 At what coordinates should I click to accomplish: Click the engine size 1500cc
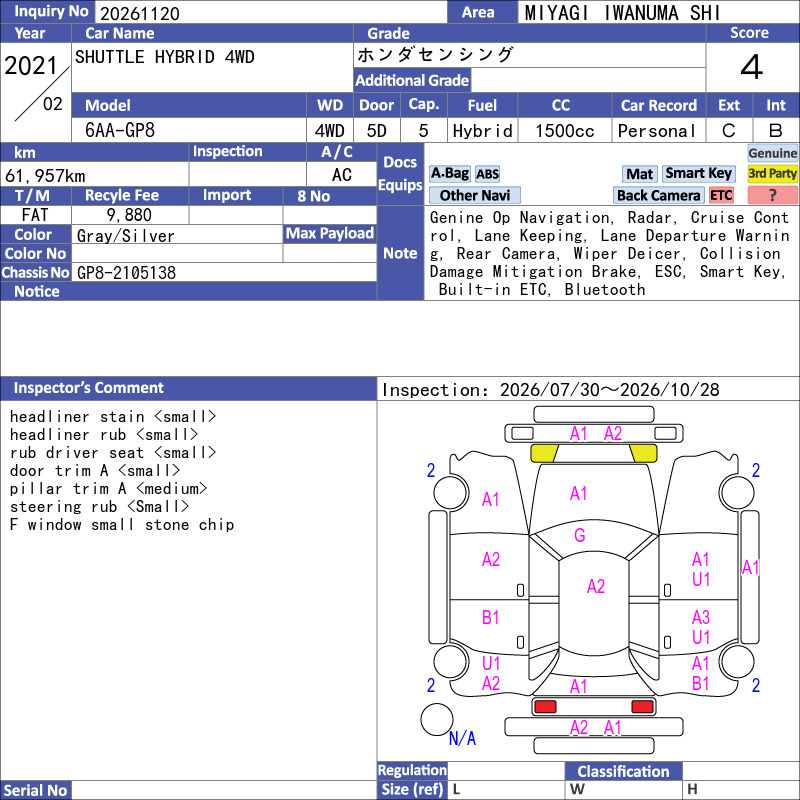565,131
